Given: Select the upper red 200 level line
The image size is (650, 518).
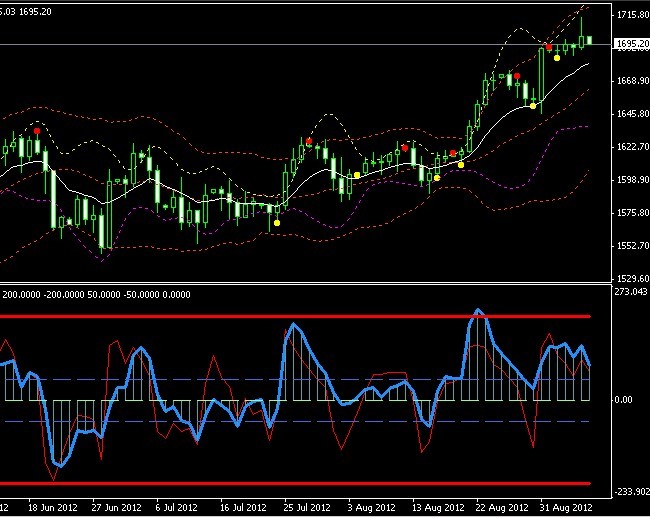Looking at the screenshot, I should pos(295,316).
